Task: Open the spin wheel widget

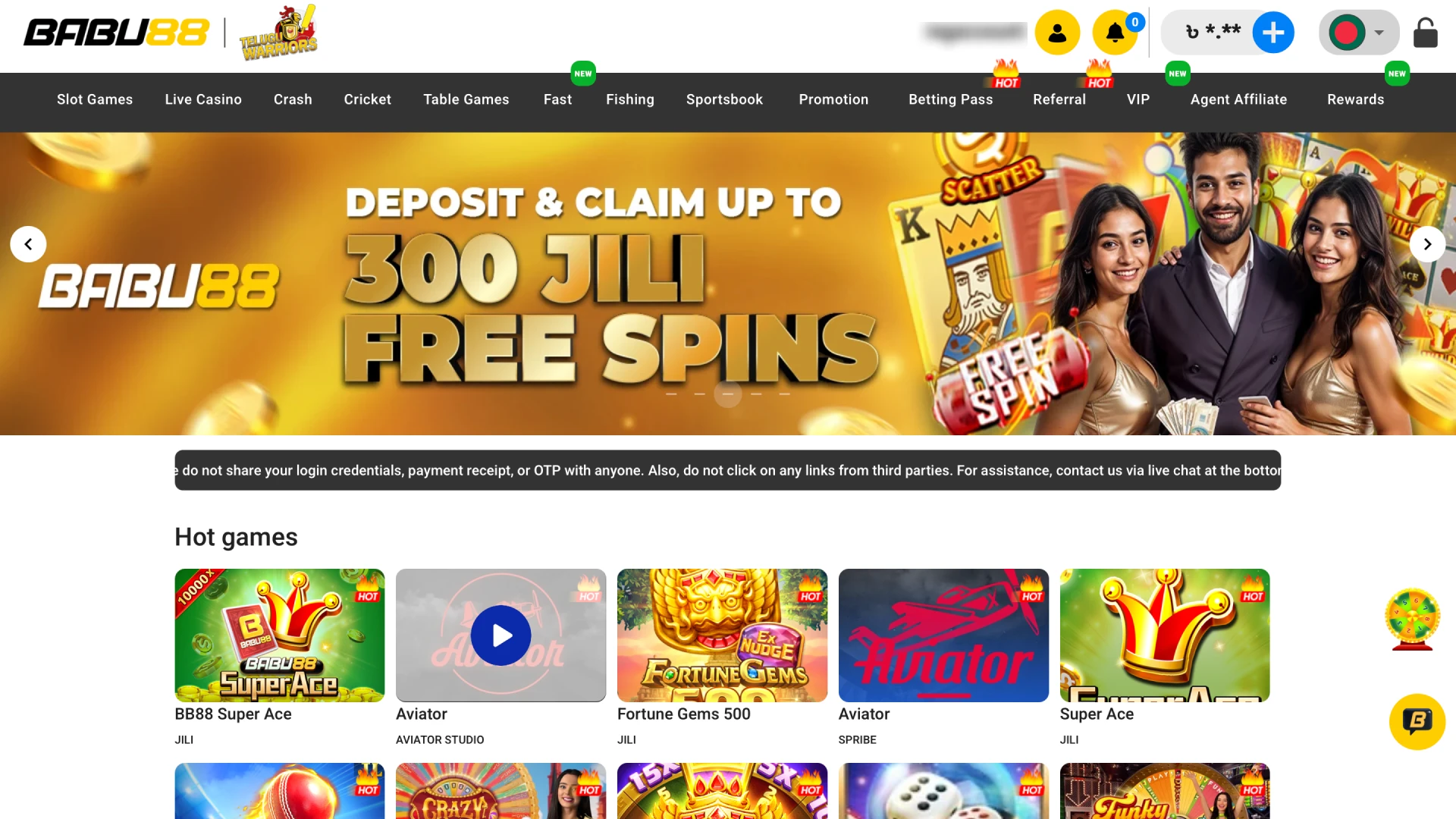Action: [x=1412, y=619]
